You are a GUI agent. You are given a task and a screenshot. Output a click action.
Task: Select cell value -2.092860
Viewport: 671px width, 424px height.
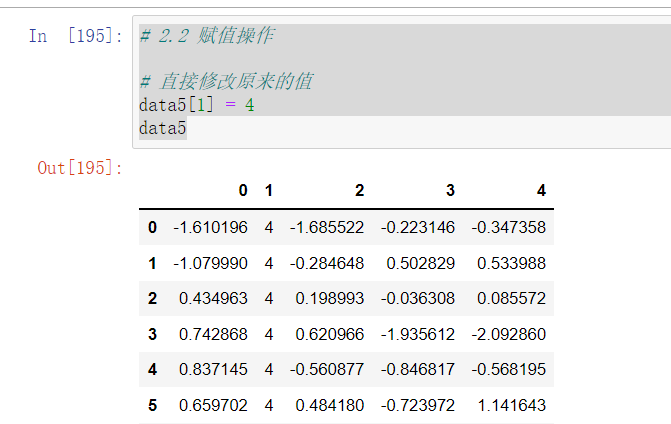pos(508,334)
